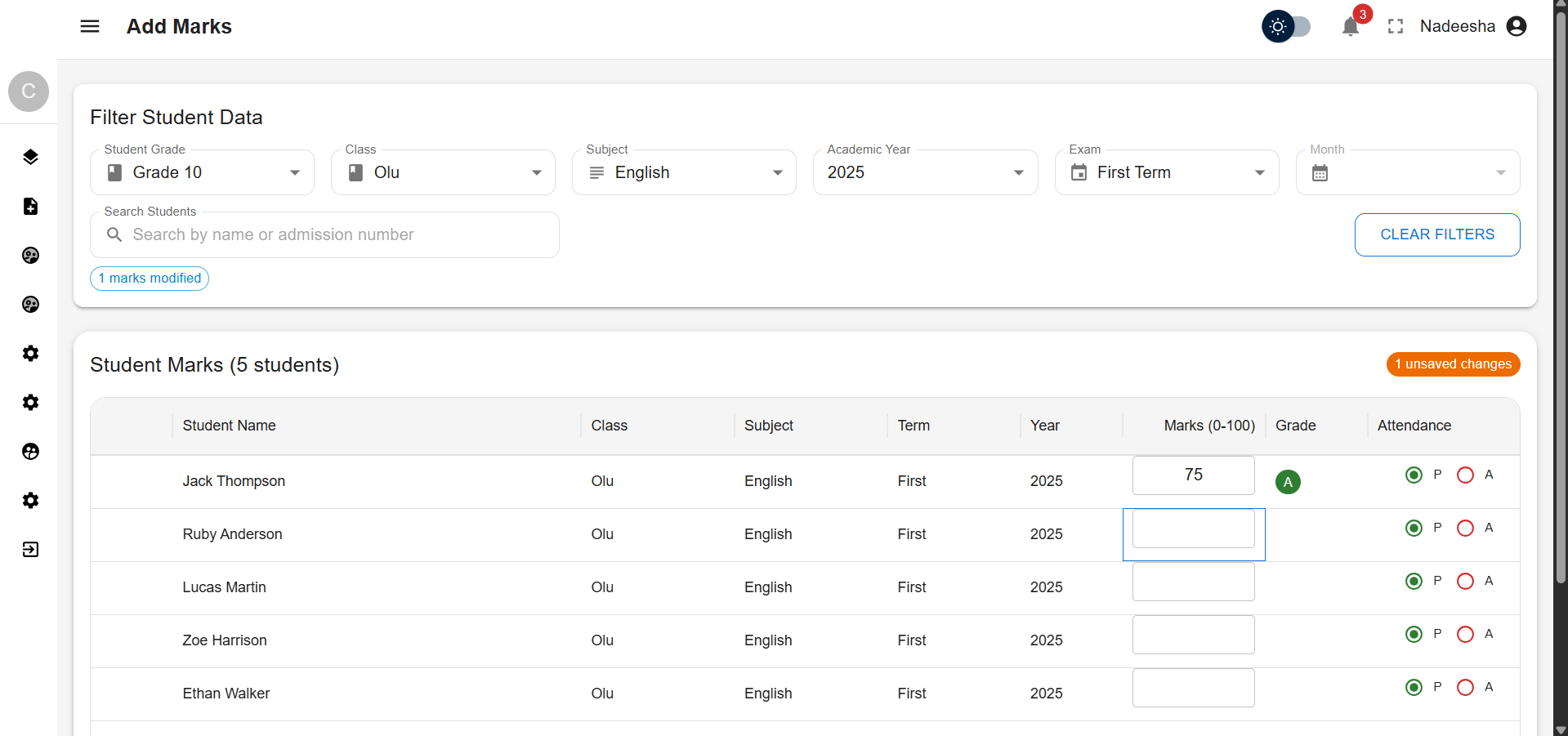
Task: Click the notifications bell icon
Action: [x=1350, y=27]
